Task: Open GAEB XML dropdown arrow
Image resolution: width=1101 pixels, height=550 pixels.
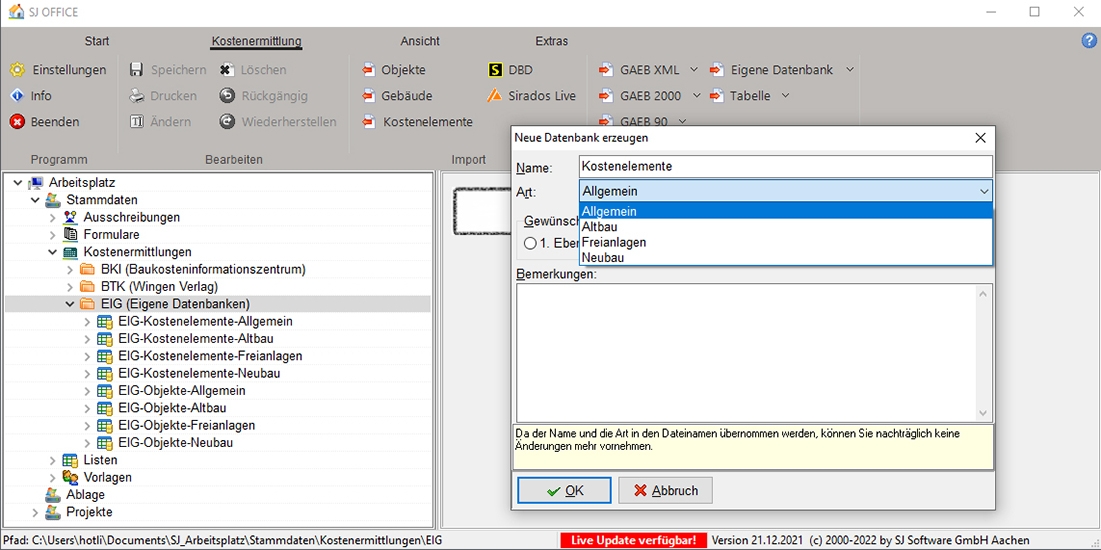Action: click(694, 70)
